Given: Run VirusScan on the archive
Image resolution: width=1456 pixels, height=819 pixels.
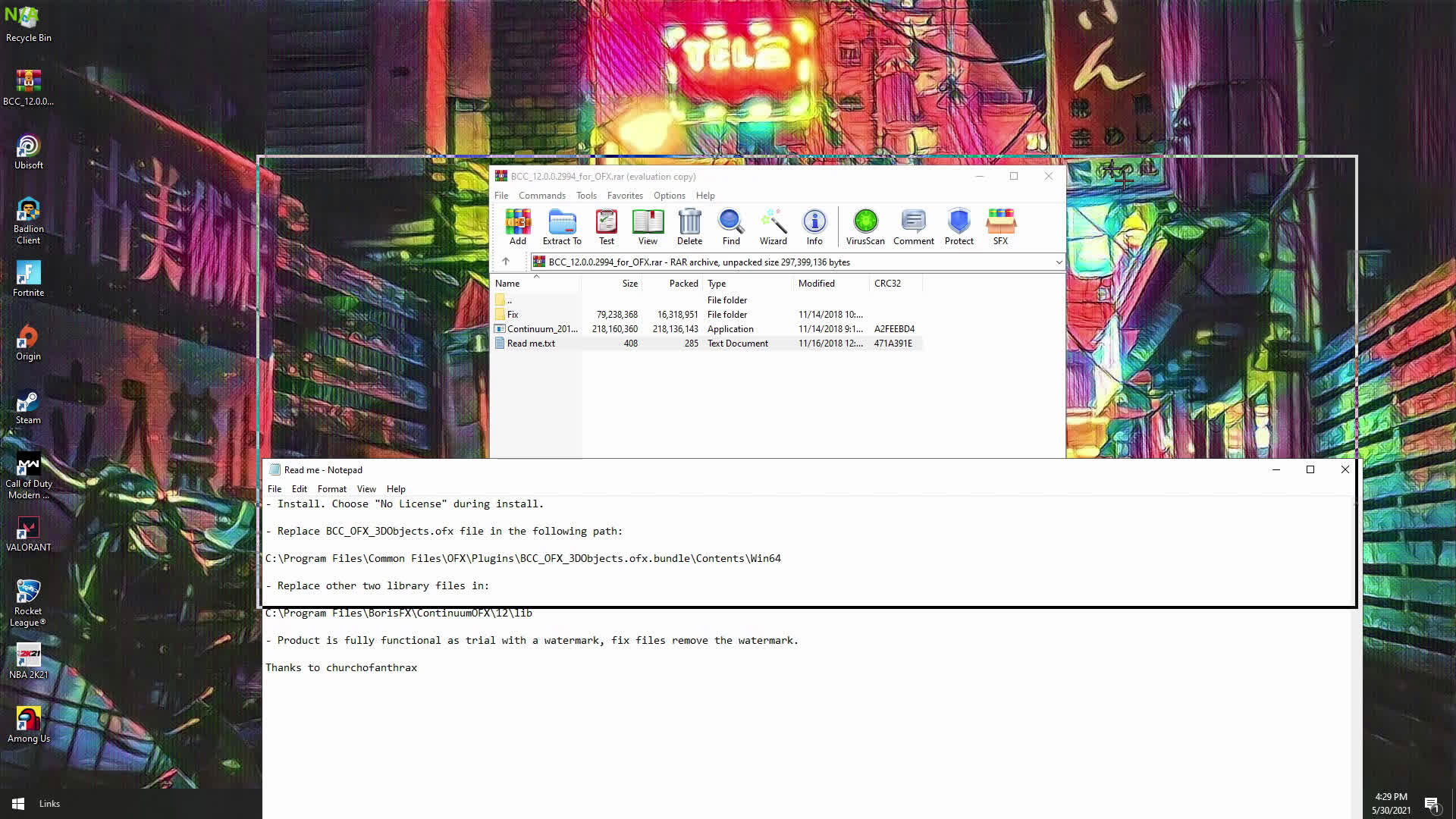Looking at the screenshot, I should [864, 225].
